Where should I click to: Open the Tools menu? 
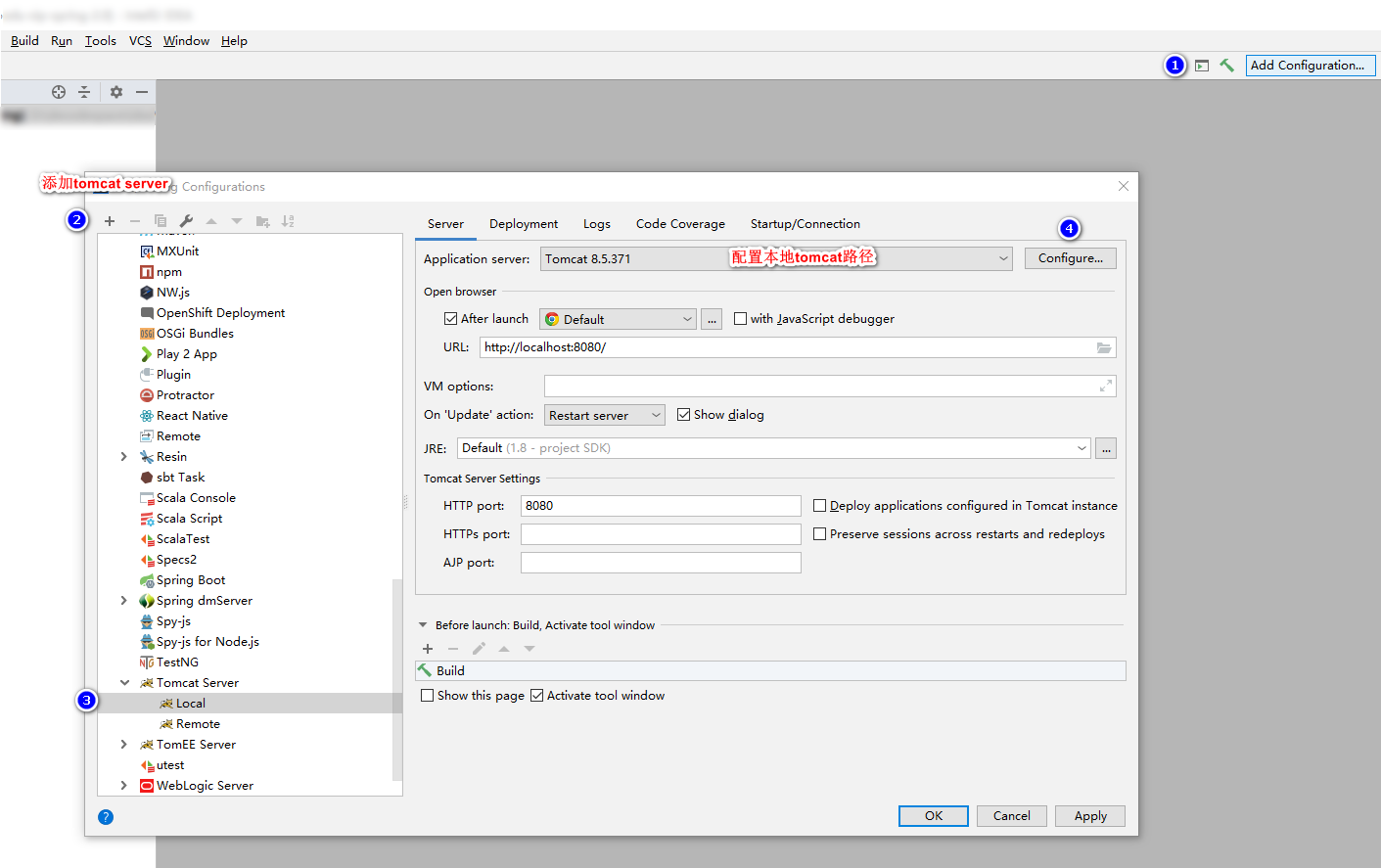tap(100, 41)
